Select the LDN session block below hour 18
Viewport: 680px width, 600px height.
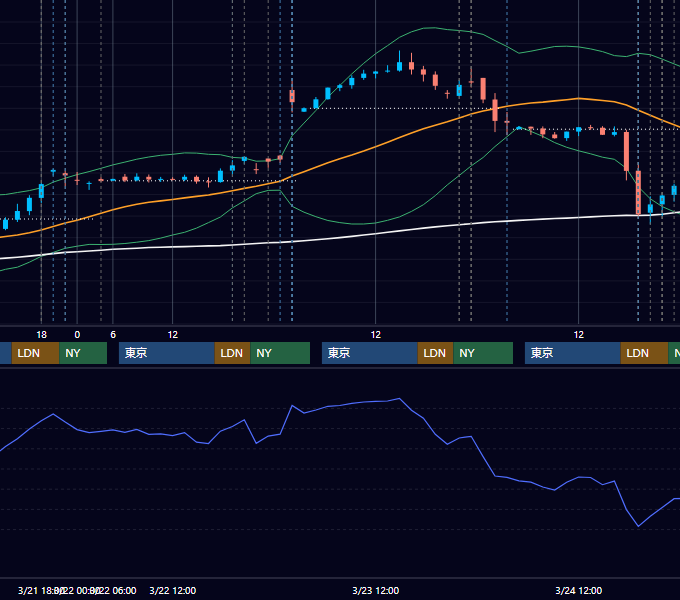pyautogui.click(x=36, y=353)
